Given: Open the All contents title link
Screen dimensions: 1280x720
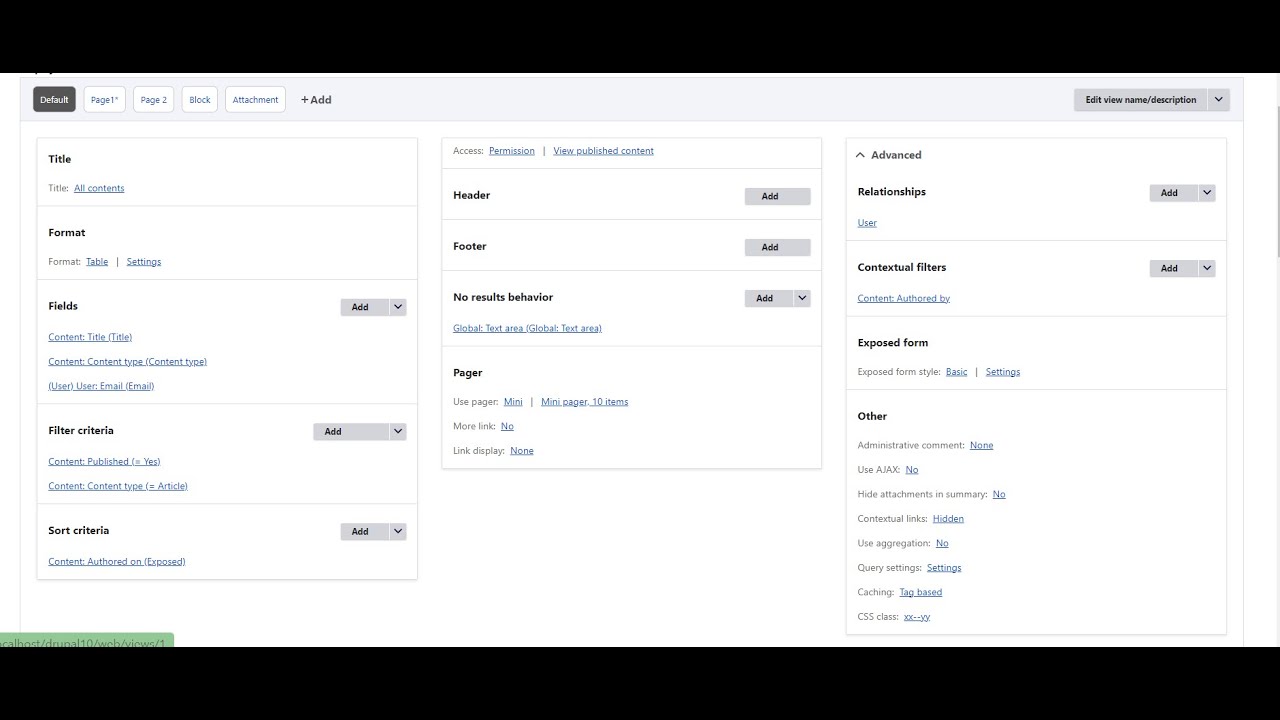Looking at the screenshot, I should (x=99, y=188).
